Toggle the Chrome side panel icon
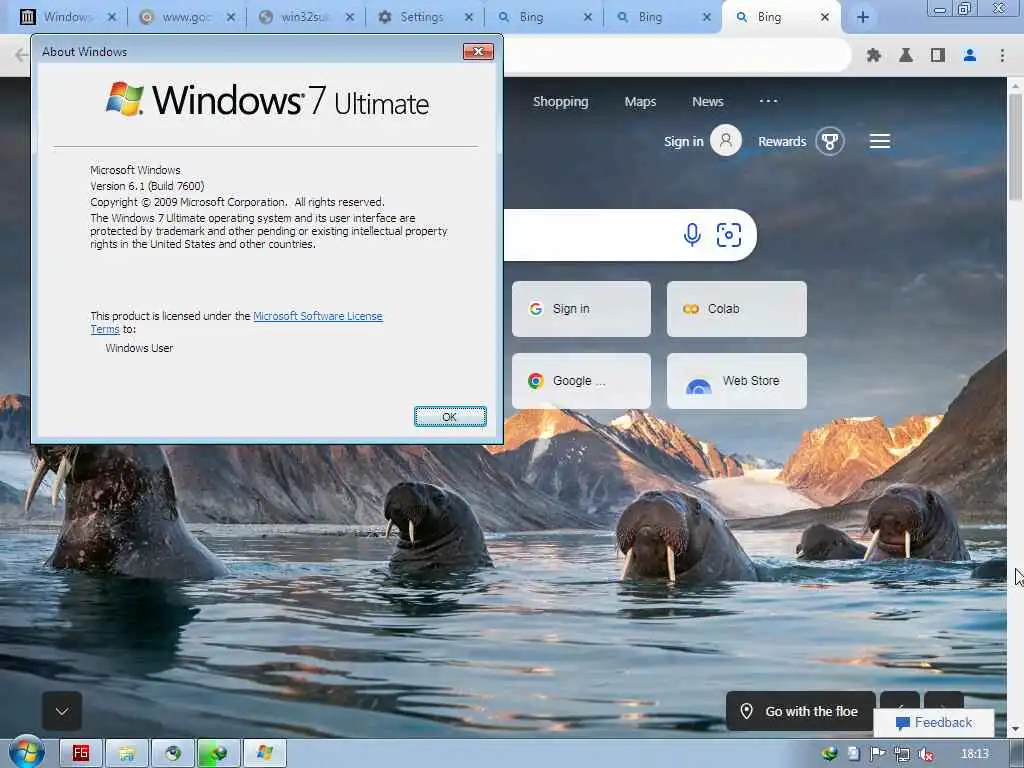The image size is (1024, 768). click(938, 56)
